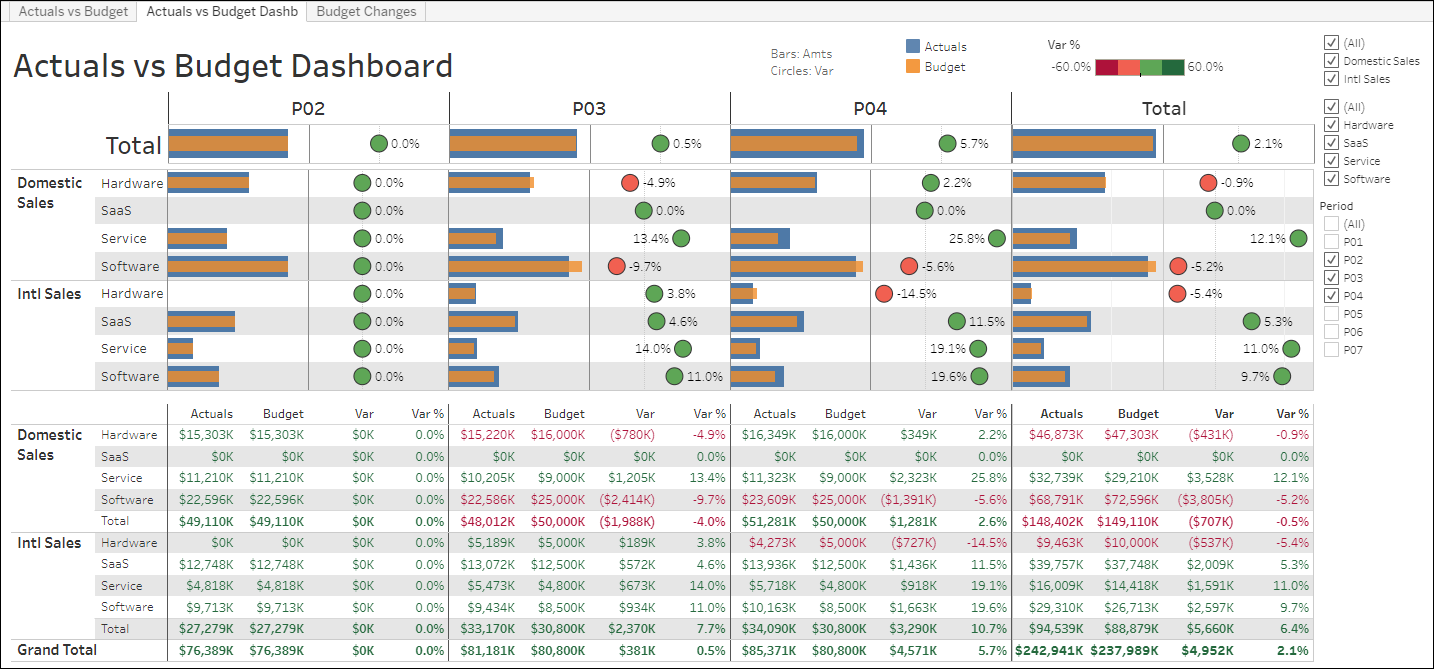Select green 5.7% circle in top Total row
Screen dimensions: 1434x669
point(947,144)
